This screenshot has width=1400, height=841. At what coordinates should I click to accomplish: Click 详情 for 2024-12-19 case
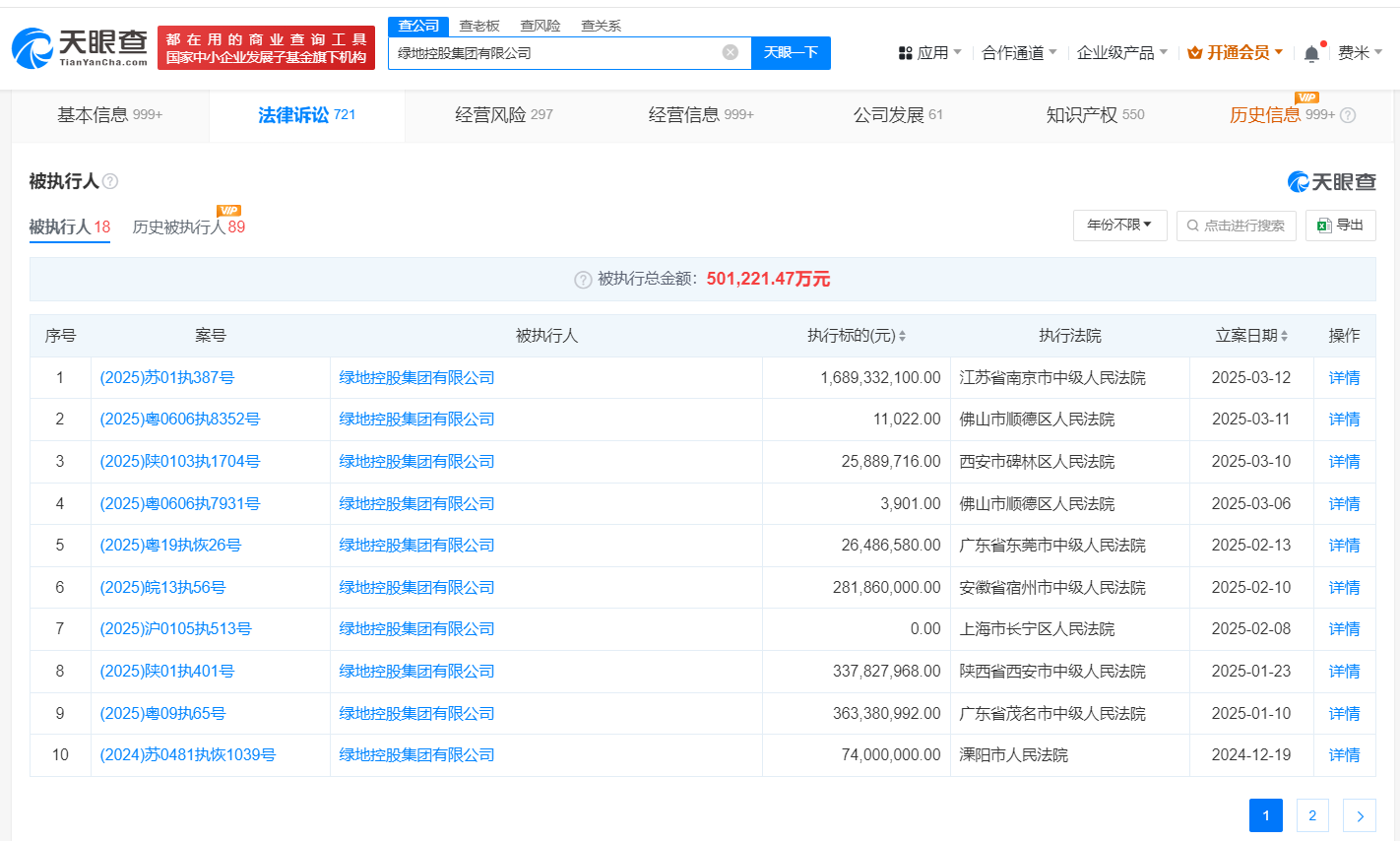(x=1344, y=755)
